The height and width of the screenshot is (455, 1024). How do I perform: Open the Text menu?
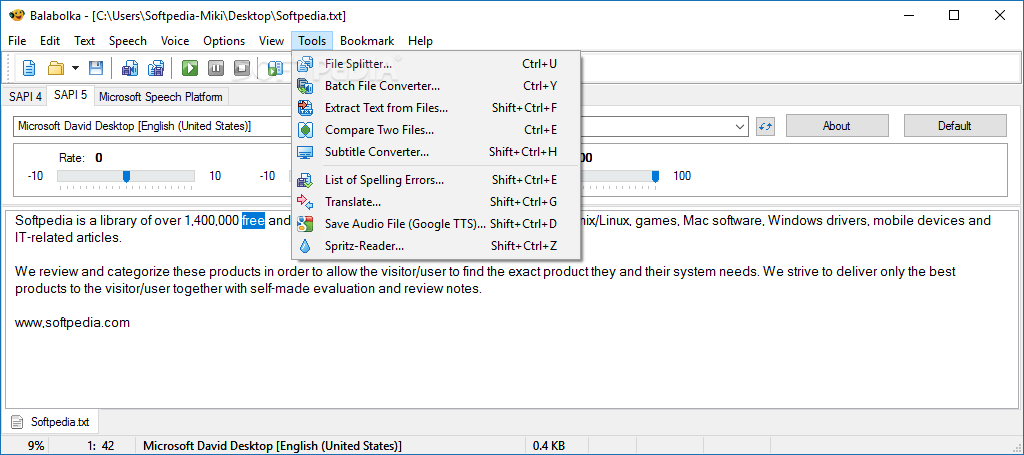84,40
